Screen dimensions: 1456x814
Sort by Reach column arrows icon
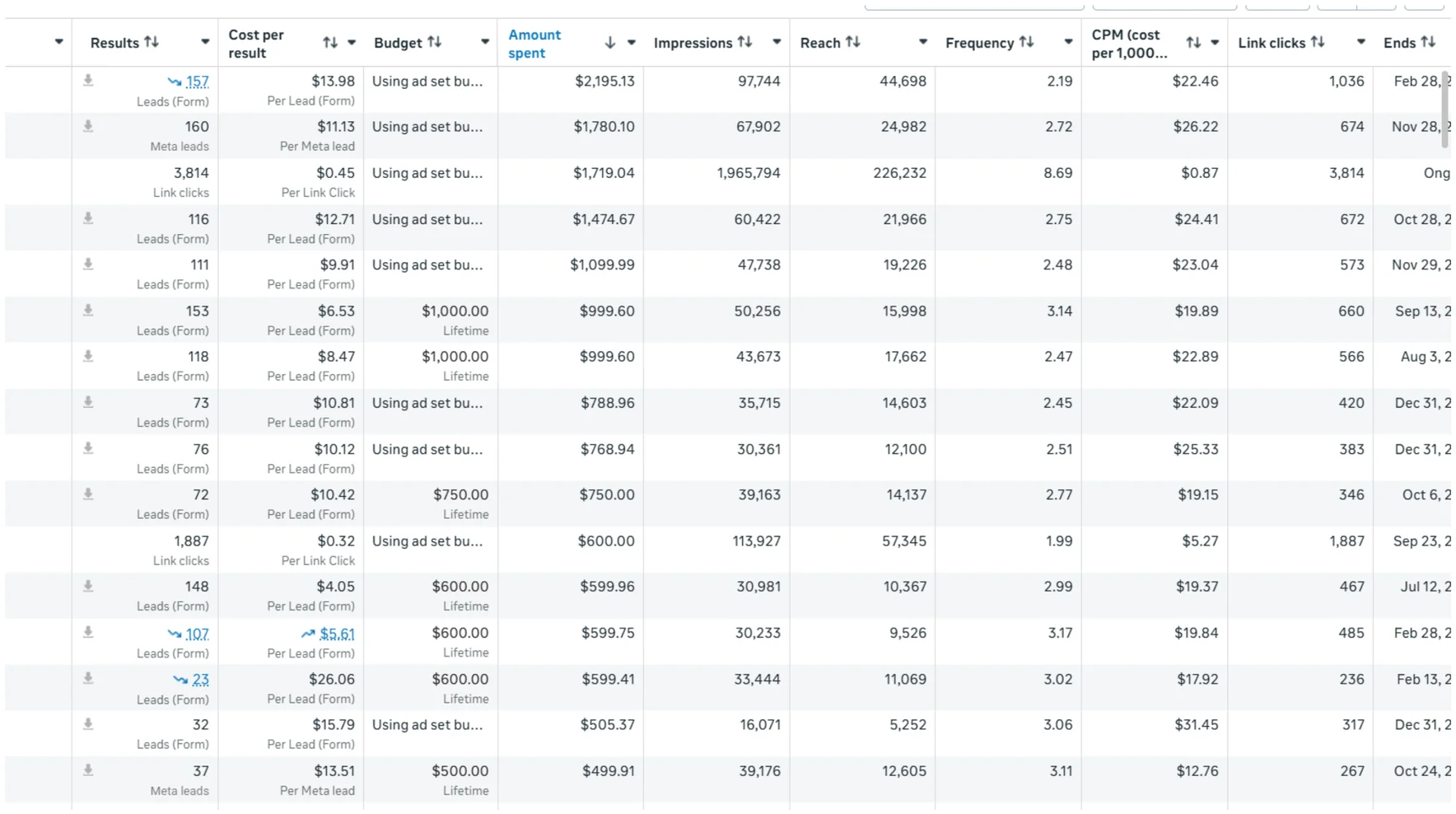[853, 42]
